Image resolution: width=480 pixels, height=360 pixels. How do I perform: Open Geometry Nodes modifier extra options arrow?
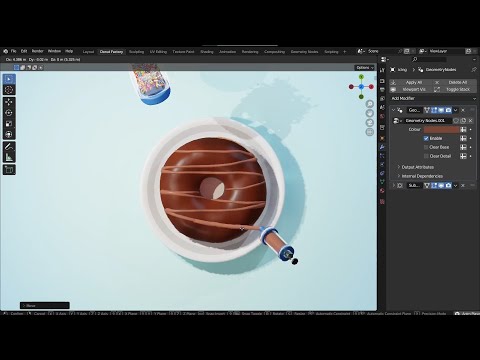click(x=456, y=110)
